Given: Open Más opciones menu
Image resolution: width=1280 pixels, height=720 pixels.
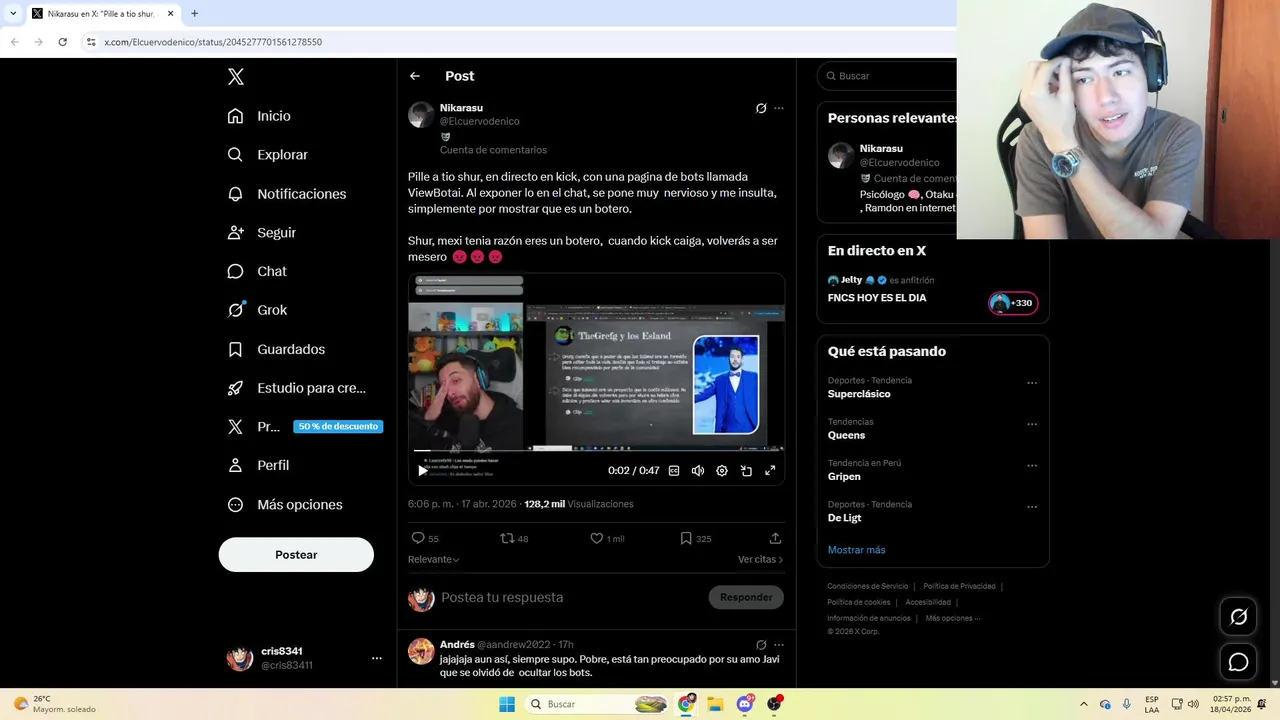Looking at the screenshot, I should pos(284,504).
